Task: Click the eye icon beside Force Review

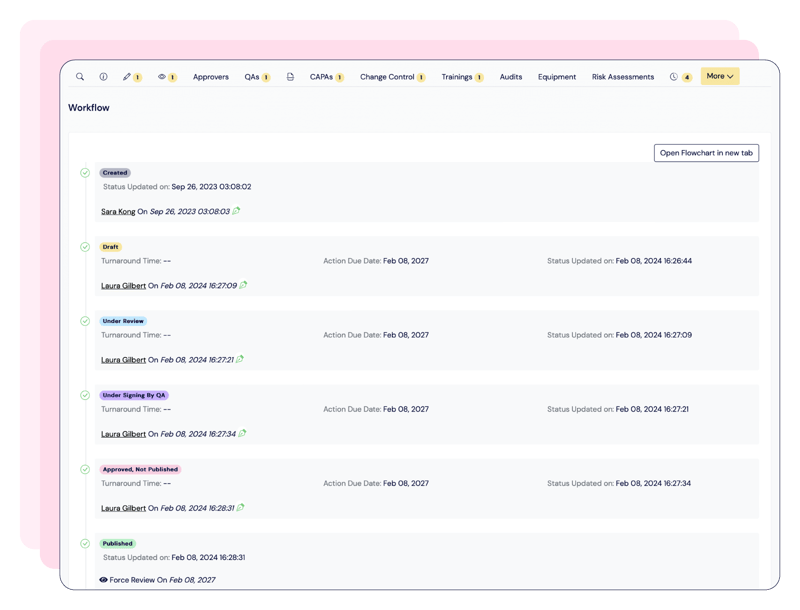Action: tap(103, 580)
